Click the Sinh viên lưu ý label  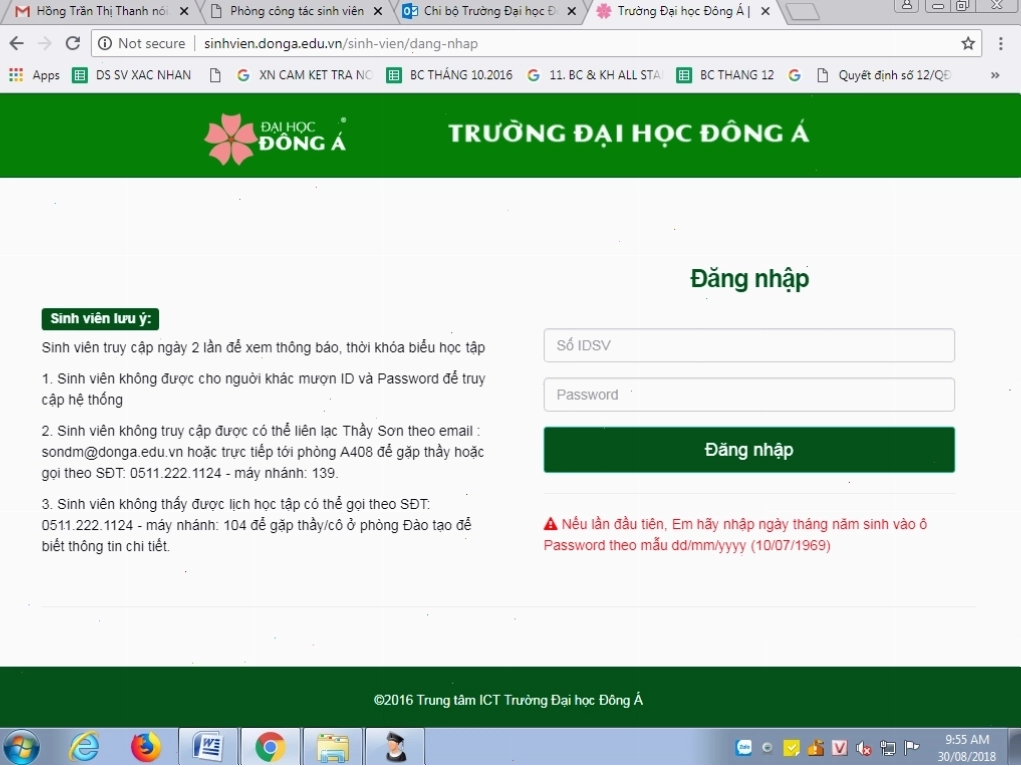100,318
